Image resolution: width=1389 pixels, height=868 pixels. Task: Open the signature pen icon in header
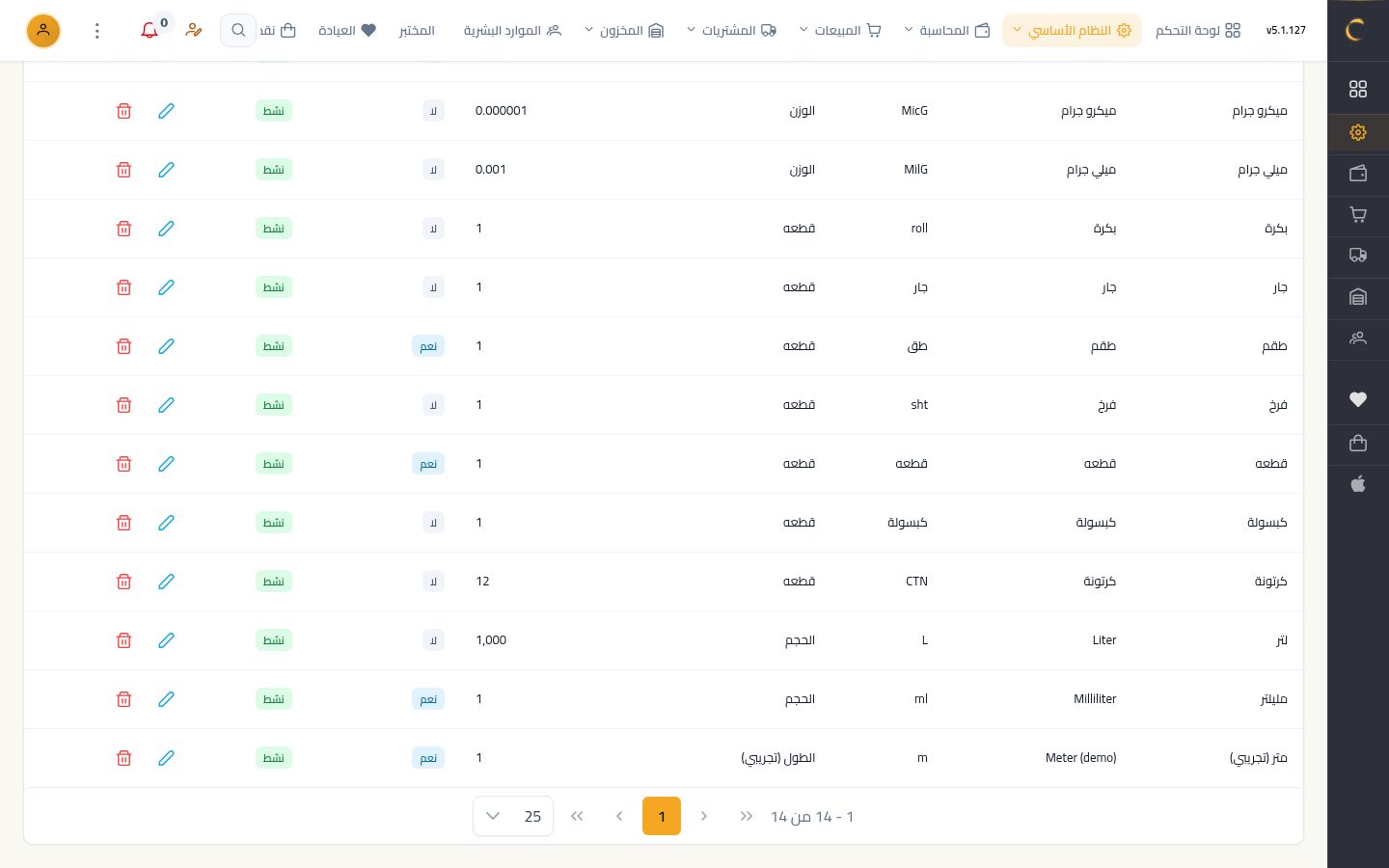pyautogui.click(x=194, y=31)
